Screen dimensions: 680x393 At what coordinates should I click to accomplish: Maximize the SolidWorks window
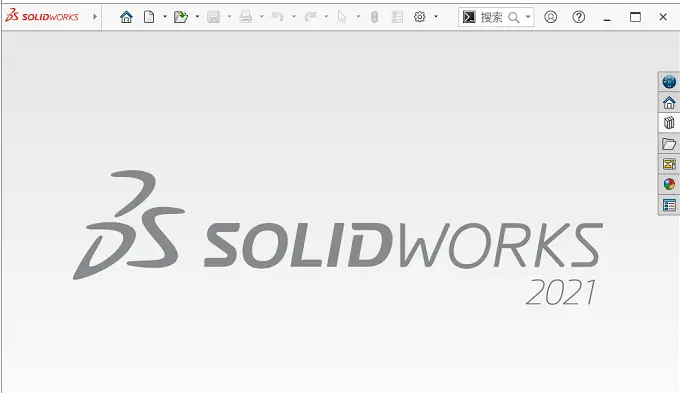635,17
